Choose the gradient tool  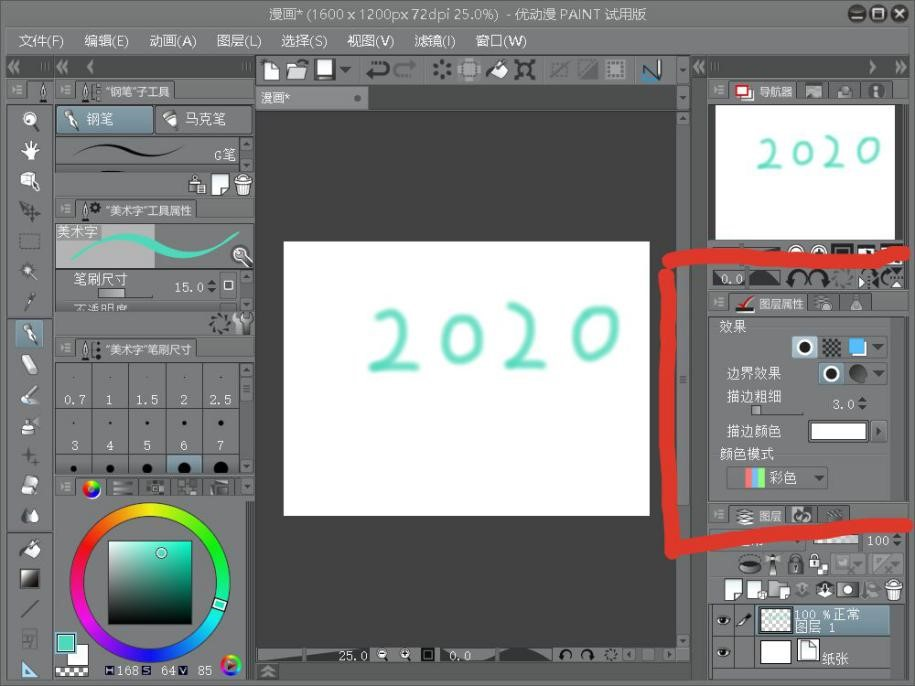pyautogui.click(x=30, y=578)
